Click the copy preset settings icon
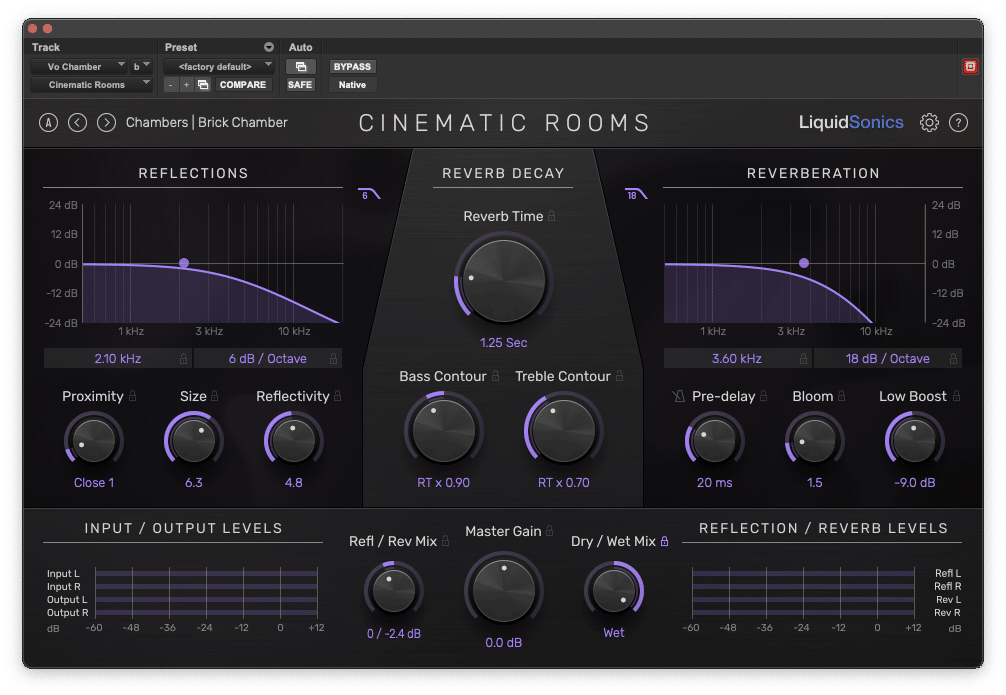The image size is (1006, 695). (x=203, y=85)
